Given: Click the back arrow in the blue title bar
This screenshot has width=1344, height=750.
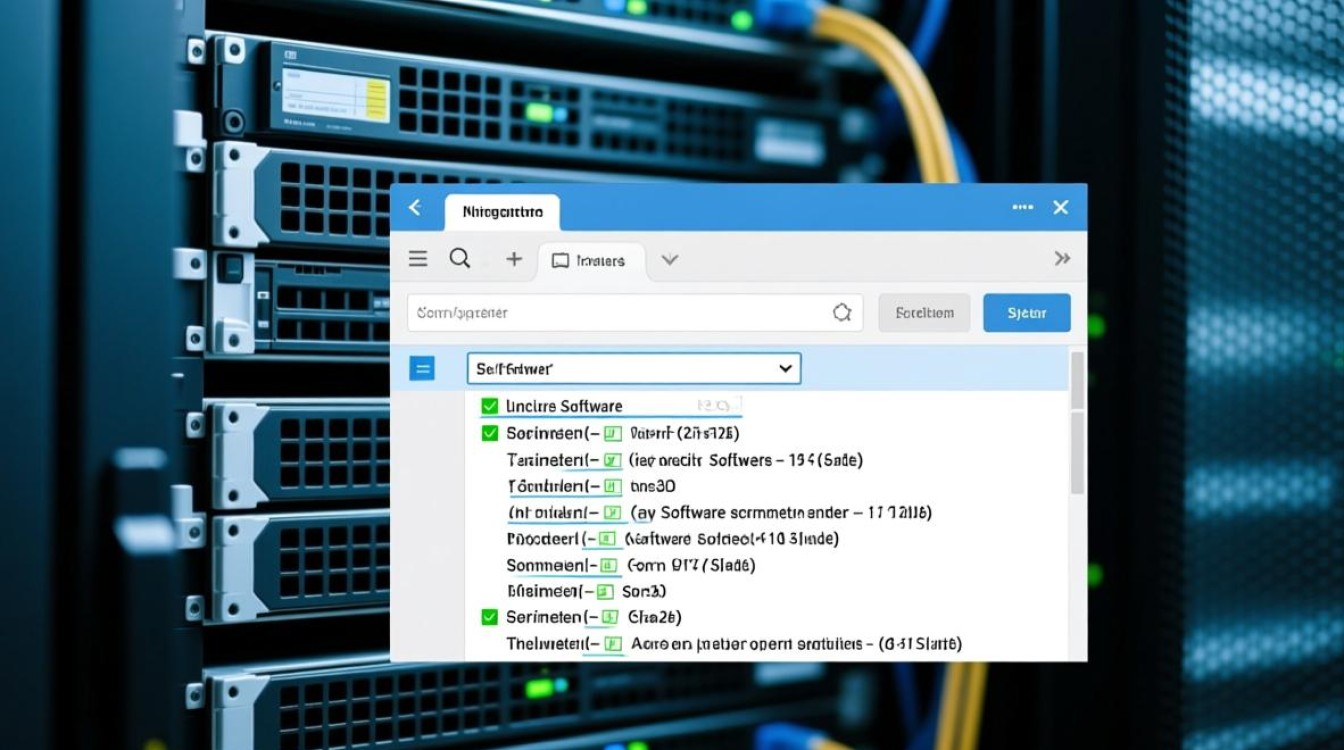Looking at the screenshot, I should [x=415, y=208].
